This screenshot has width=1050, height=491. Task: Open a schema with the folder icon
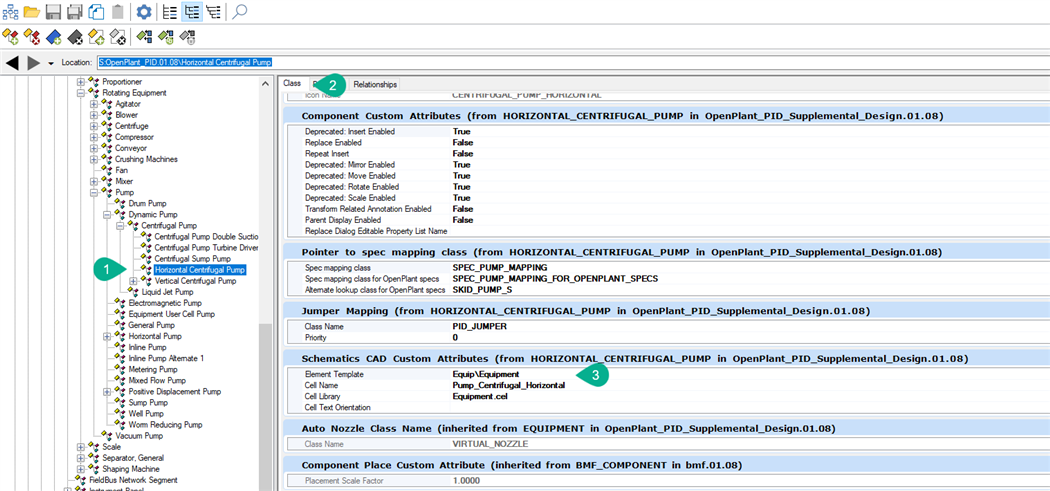tap(31, 11)
